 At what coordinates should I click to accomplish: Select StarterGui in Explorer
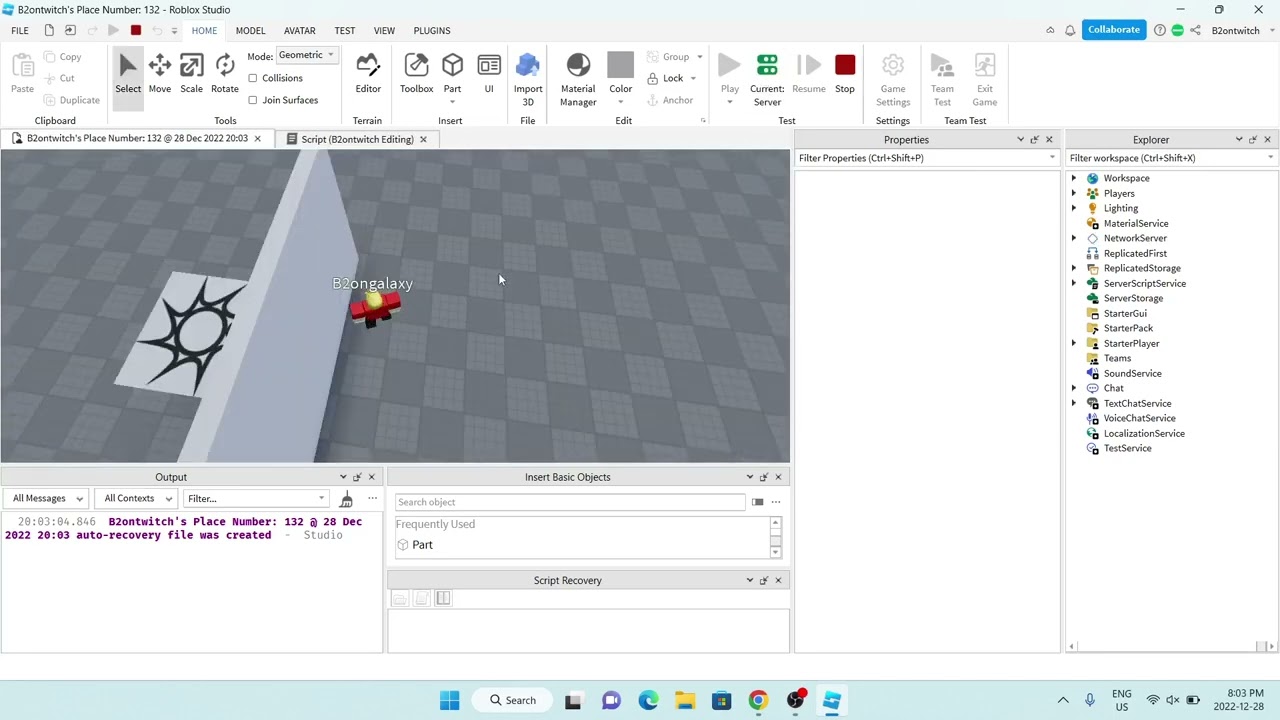point(1125,313)
